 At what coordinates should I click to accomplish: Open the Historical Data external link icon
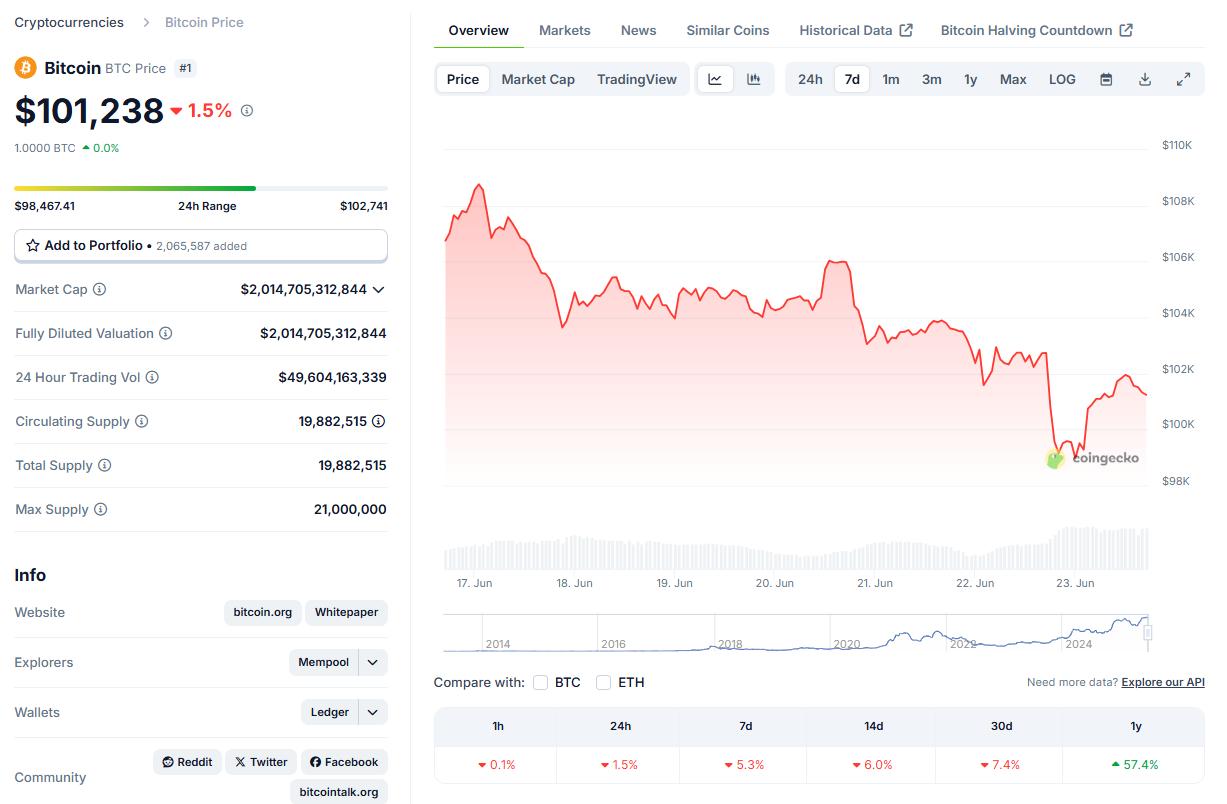pos(906,30)
